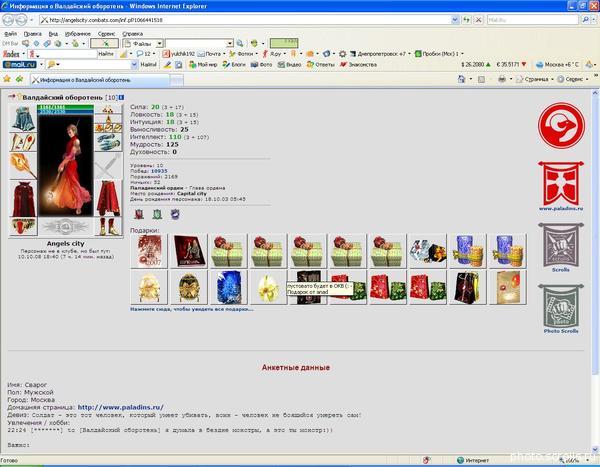600x467 pixels.
Task: Click the flaming staff weapon slot
Action: click(23, 166)
